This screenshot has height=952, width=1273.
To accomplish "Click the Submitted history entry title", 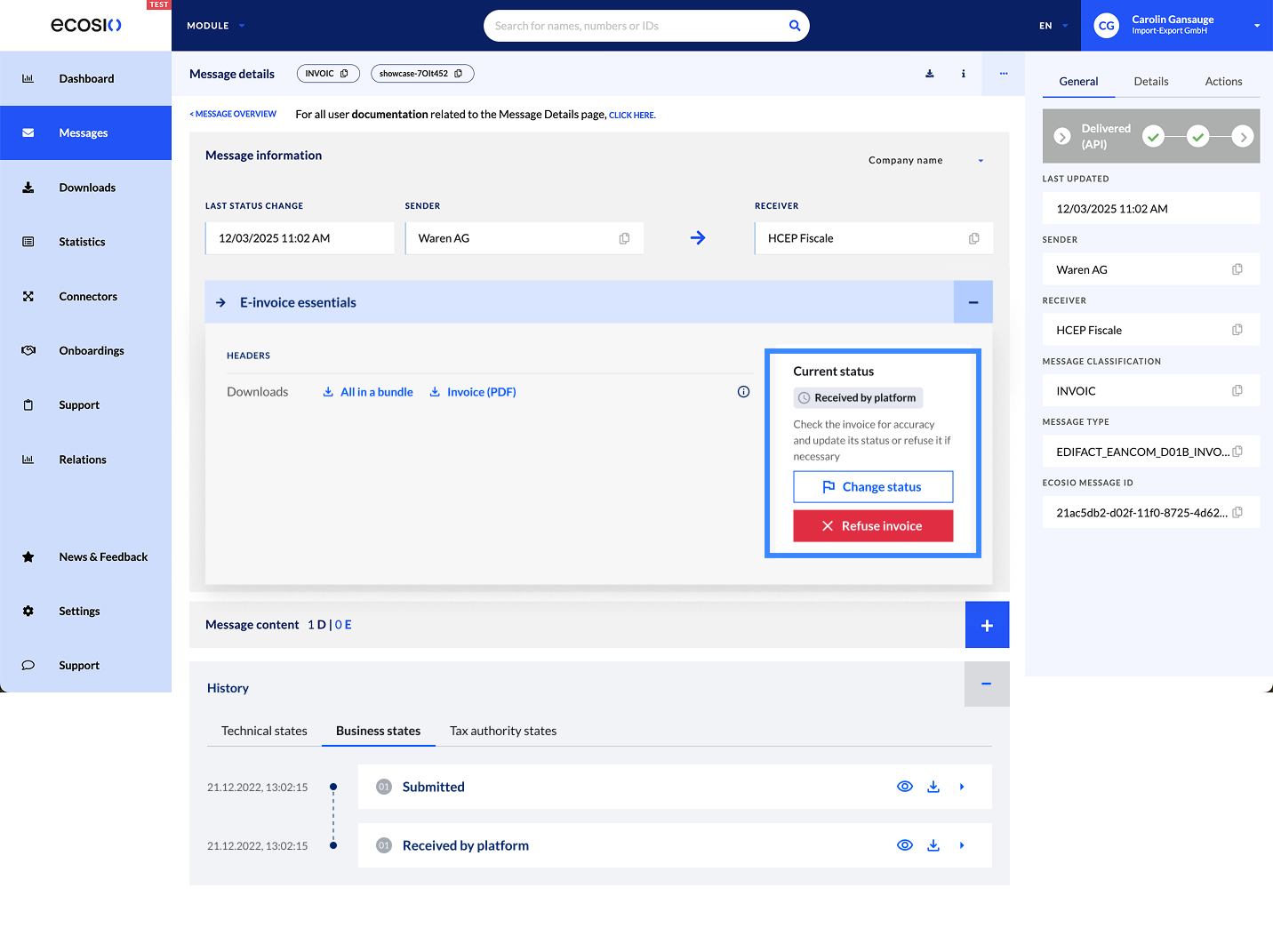I will point(434,787).
